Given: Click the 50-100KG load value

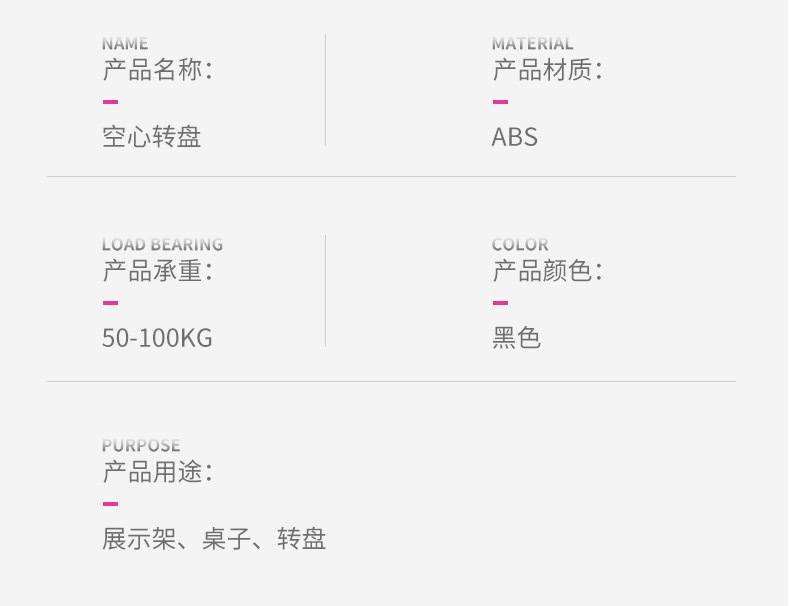Looking at the screenshot, I should coord(157,338).
